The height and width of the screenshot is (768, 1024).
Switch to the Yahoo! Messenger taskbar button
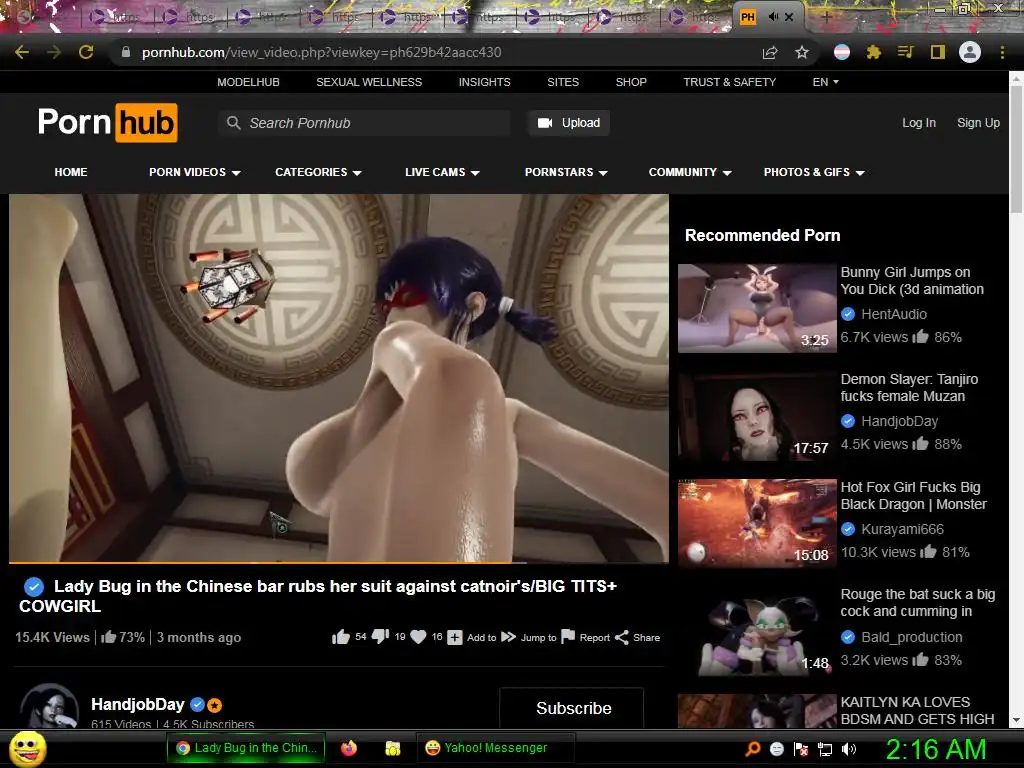(x=496, y=748)
